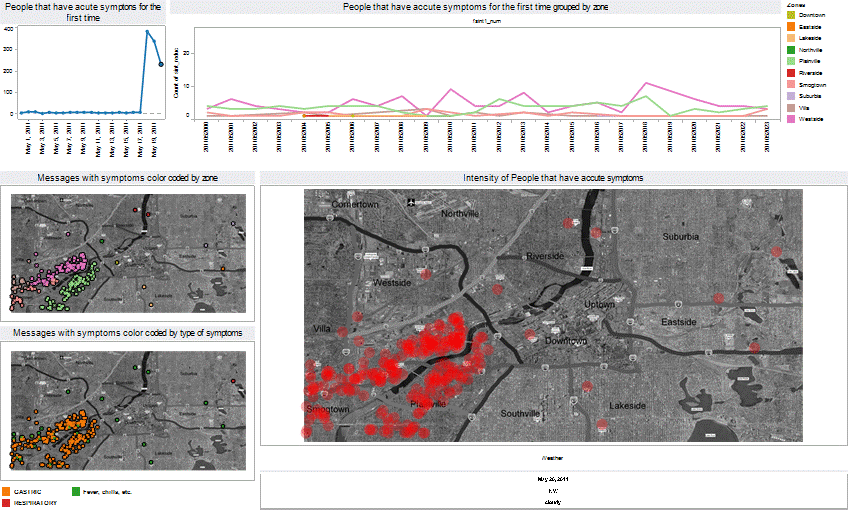Select the Riverside red legend swatch
Viewport: 848px width, 510px height.
[x=791, y=73]
